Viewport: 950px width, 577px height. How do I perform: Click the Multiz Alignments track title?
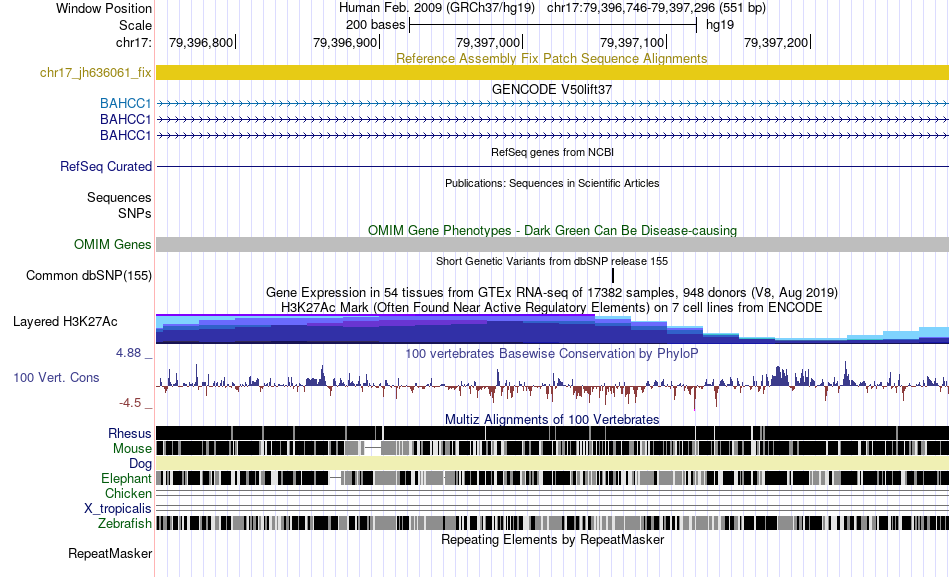click(x=552, y=419)
